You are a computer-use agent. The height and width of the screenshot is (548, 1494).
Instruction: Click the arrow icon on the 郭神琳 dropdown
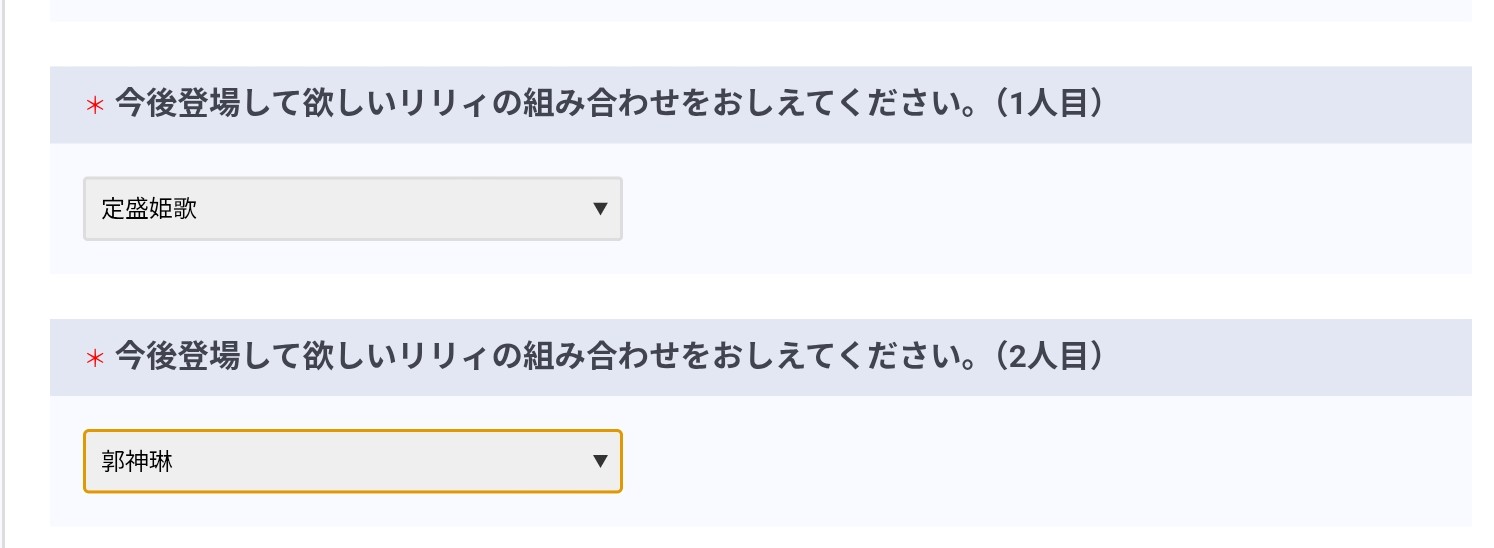600,461
